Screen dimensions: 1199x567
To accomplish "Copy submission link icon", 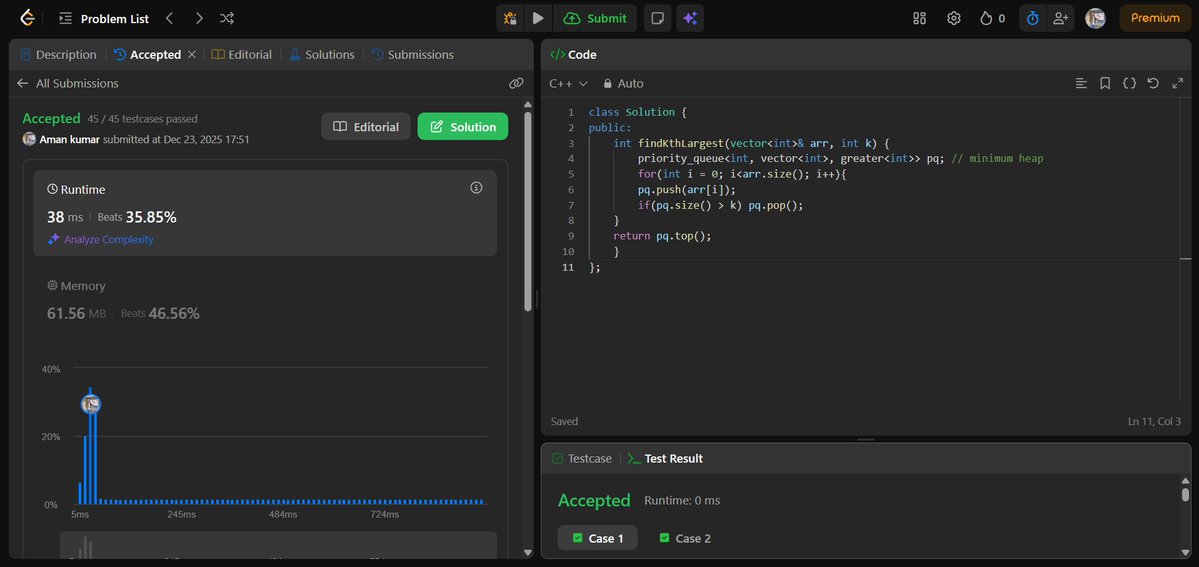I will pos(516,83).
